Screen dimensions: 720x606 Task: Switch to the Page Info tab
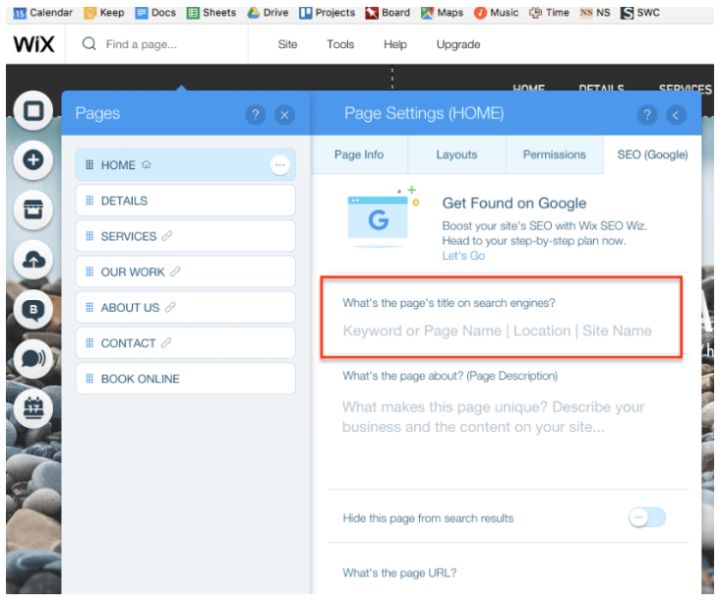pyautogui.click(x=359, y=155)
